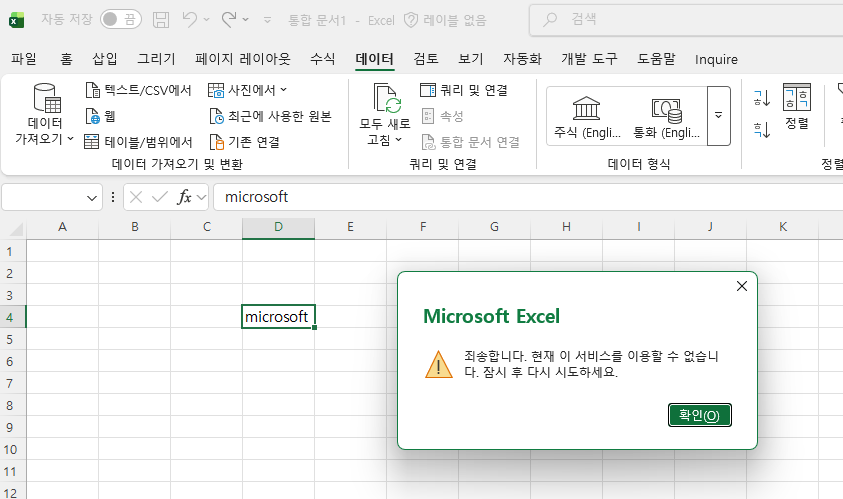Select column D header
843x499 pixels.
point(278,227)
